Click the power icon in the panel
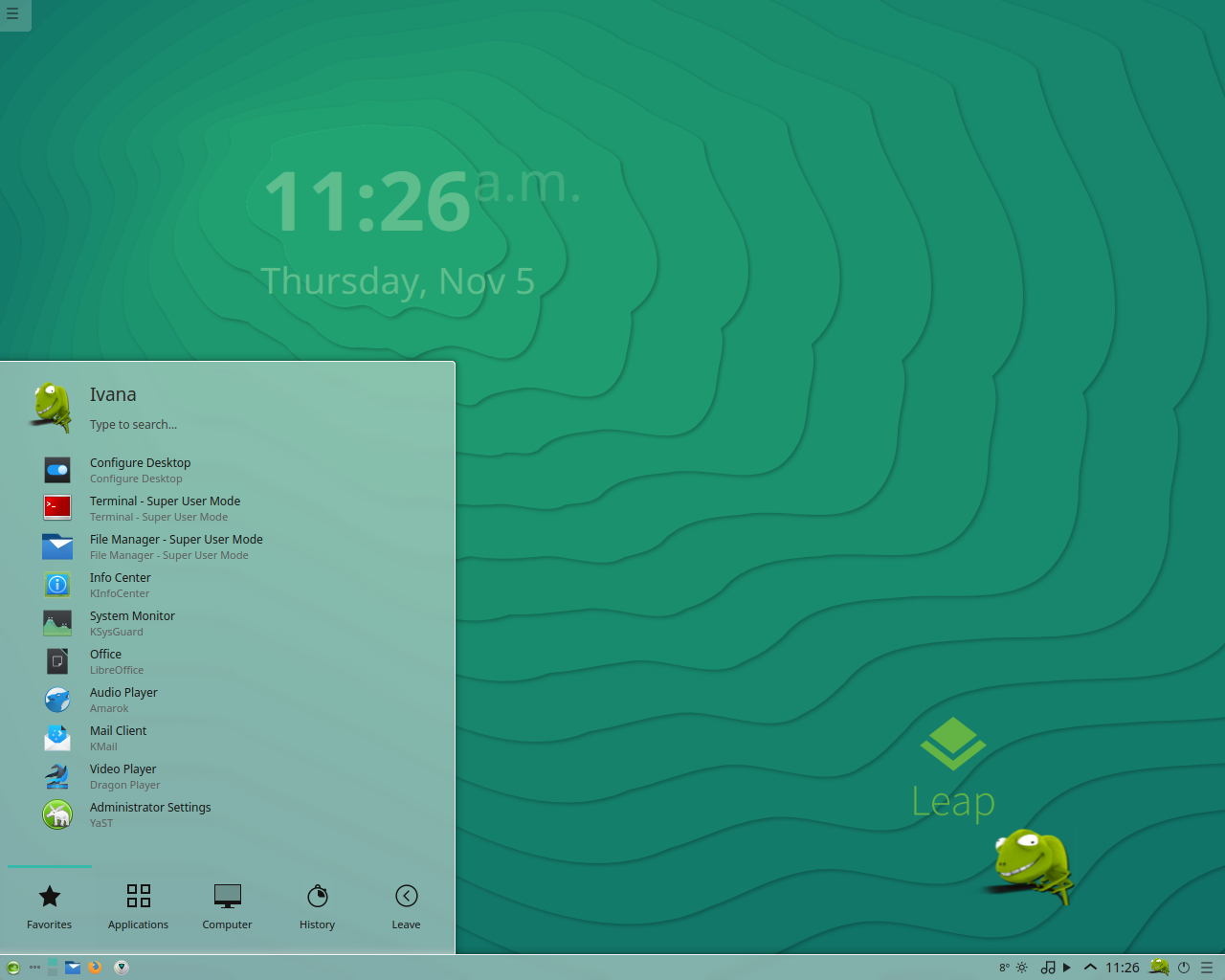This screenshot has width=1225, height=980. point(1184,968)
